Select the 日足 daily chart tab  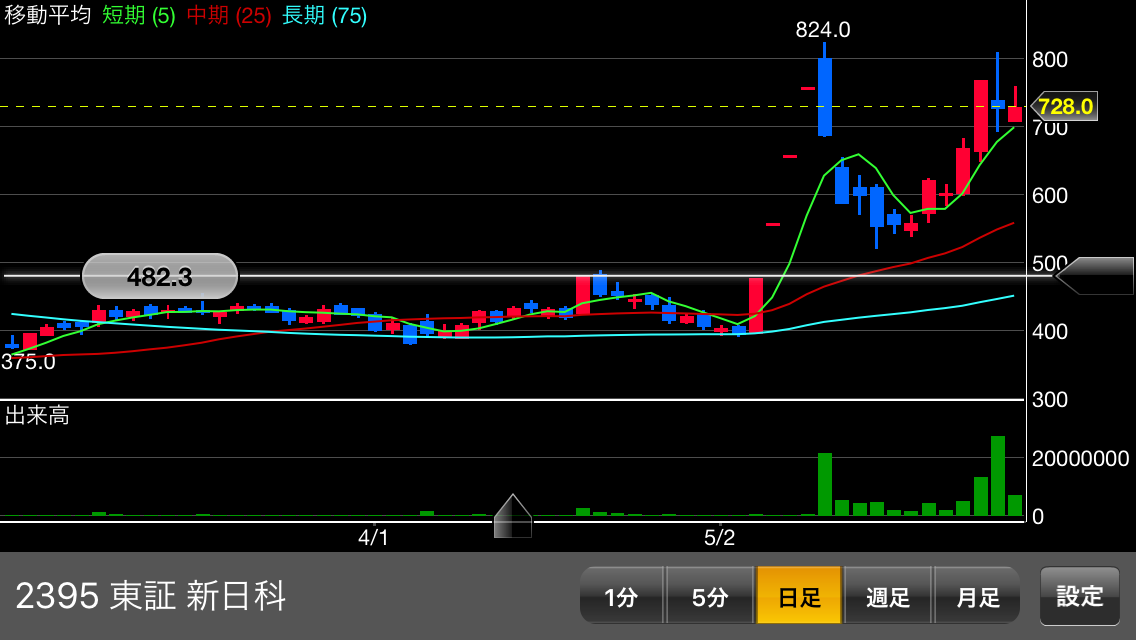click(x=799, y=596)
